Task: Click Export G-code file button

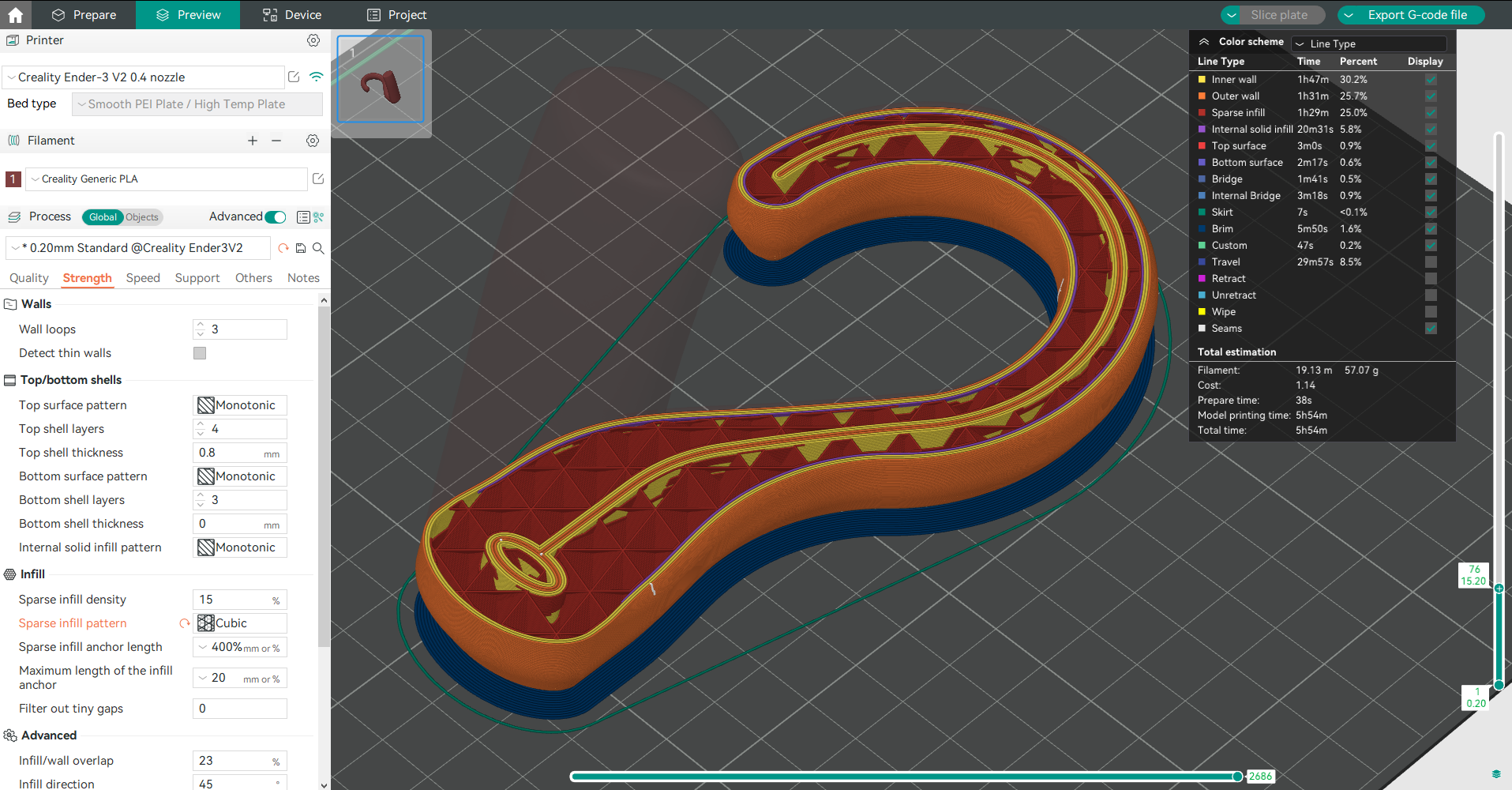Action: coord(1418,15)
